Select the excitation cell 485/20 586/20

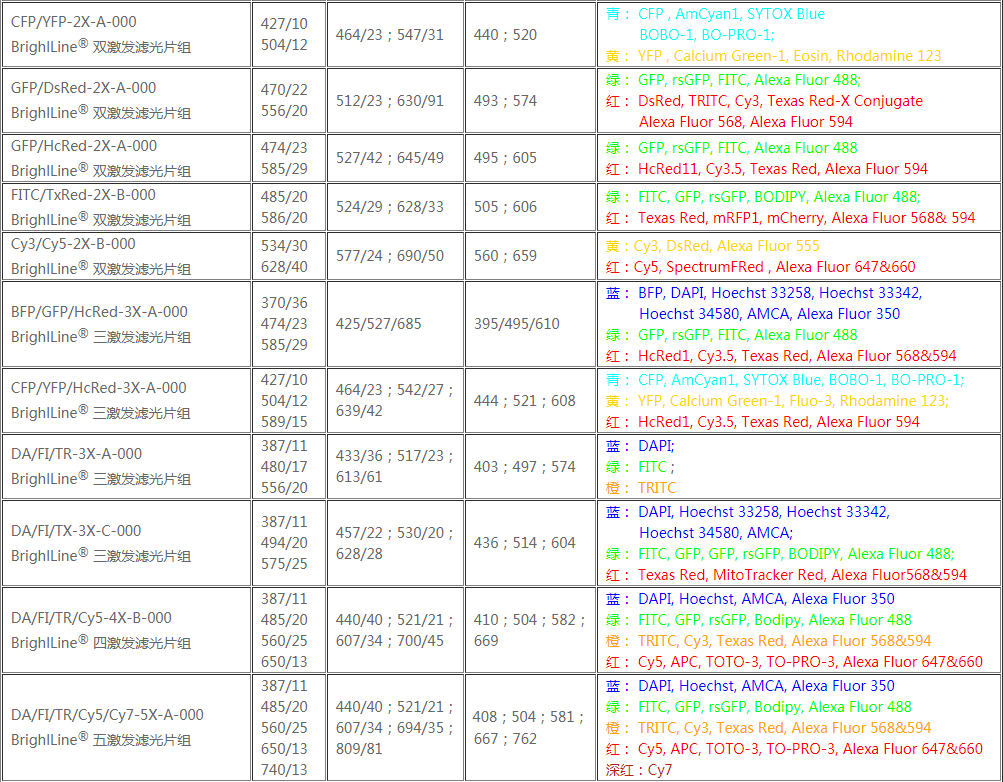289,207
